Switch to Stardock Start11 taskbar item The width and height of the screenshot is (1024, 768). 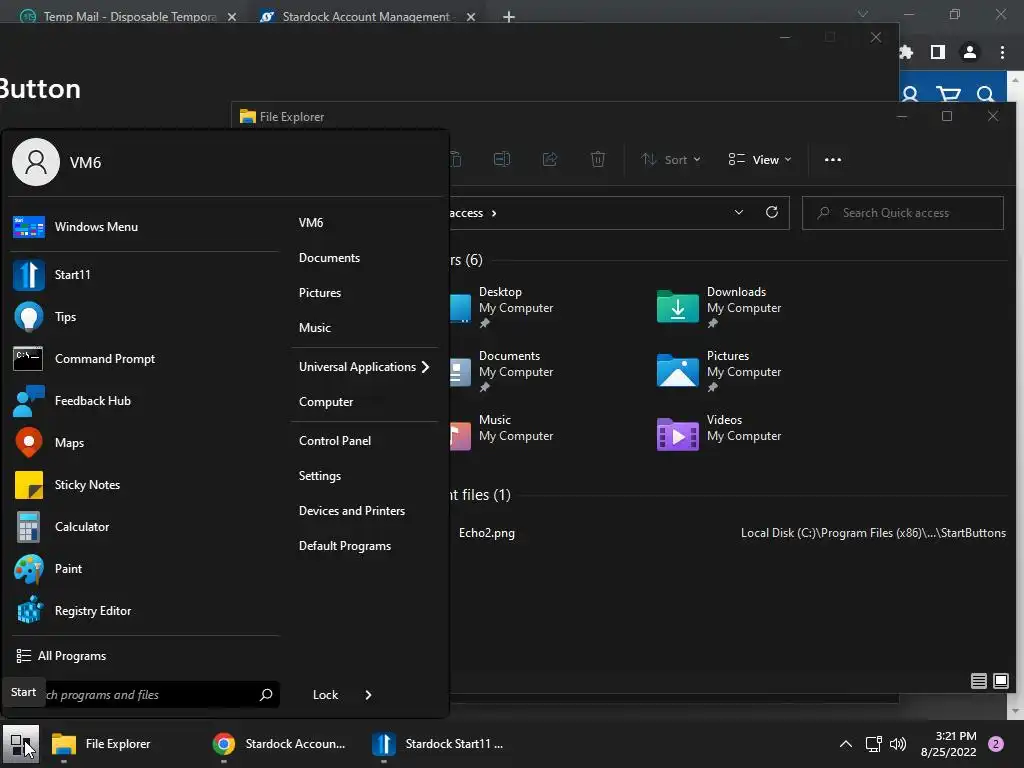pyautogui.click(x=438, y=744)
